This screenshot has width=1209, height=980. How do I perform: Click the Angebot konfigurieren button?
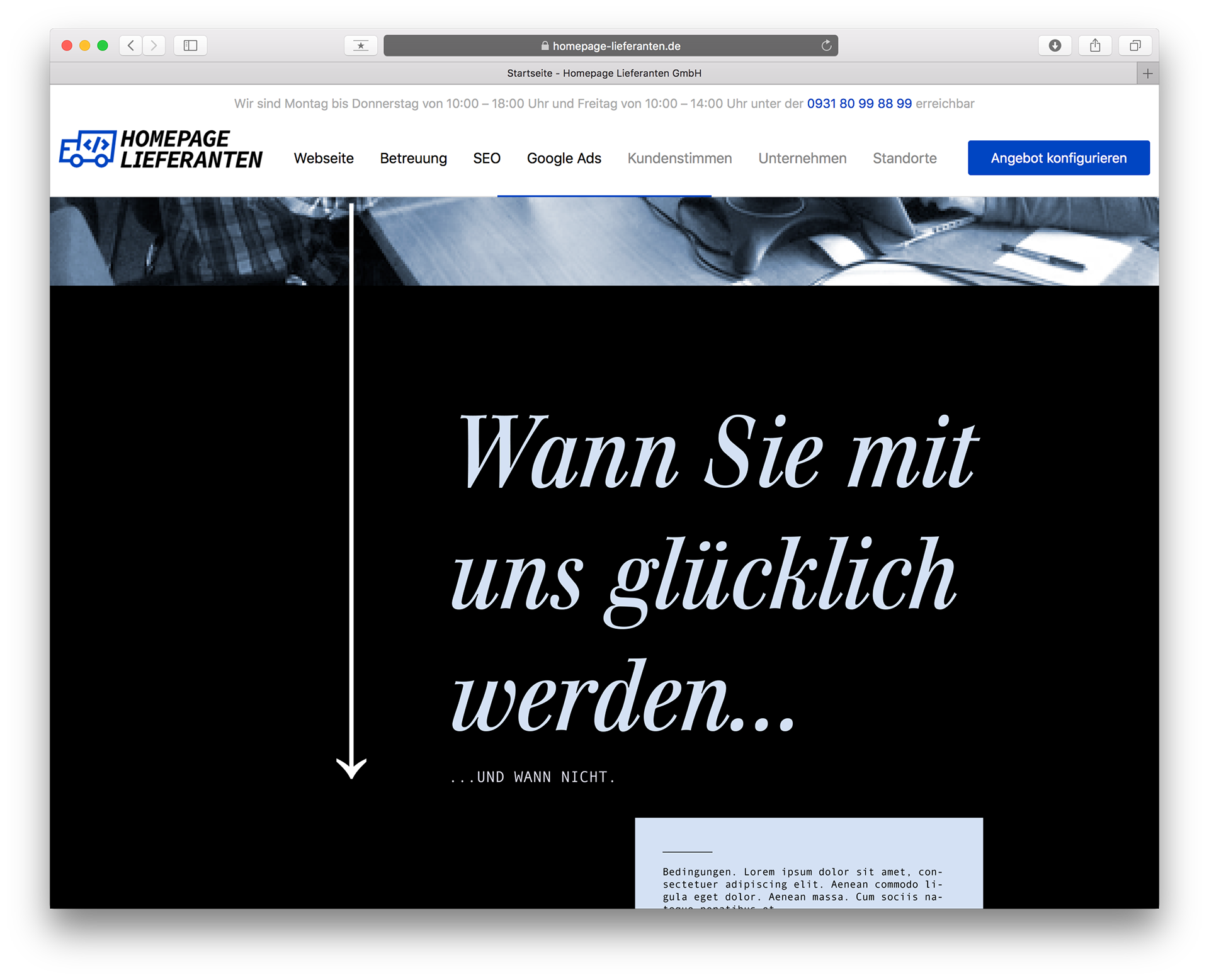click(1059, 158)
